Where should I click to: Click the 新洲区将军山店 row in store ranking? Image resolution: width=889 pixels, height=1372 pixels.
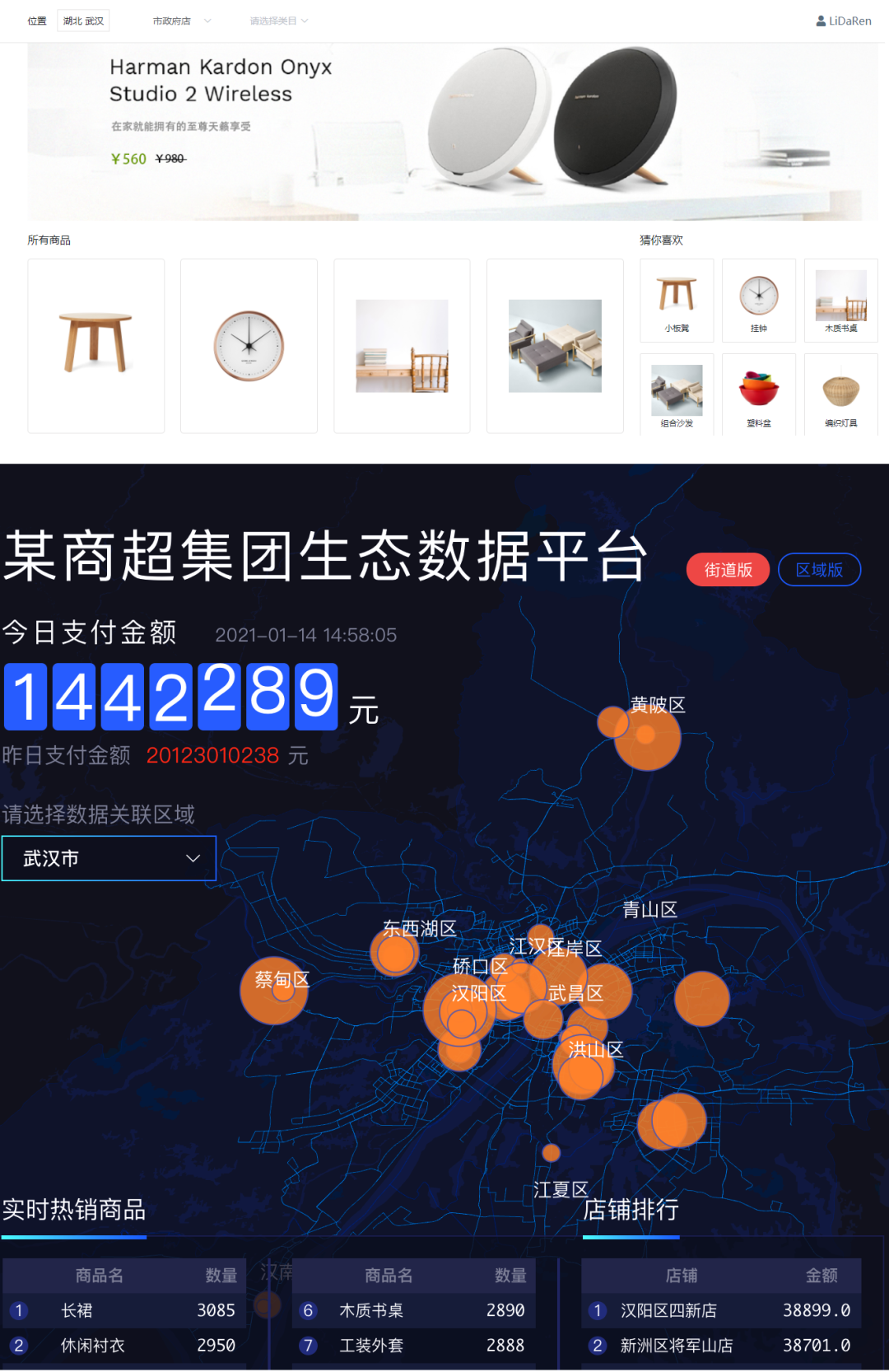pos(722,1345)
